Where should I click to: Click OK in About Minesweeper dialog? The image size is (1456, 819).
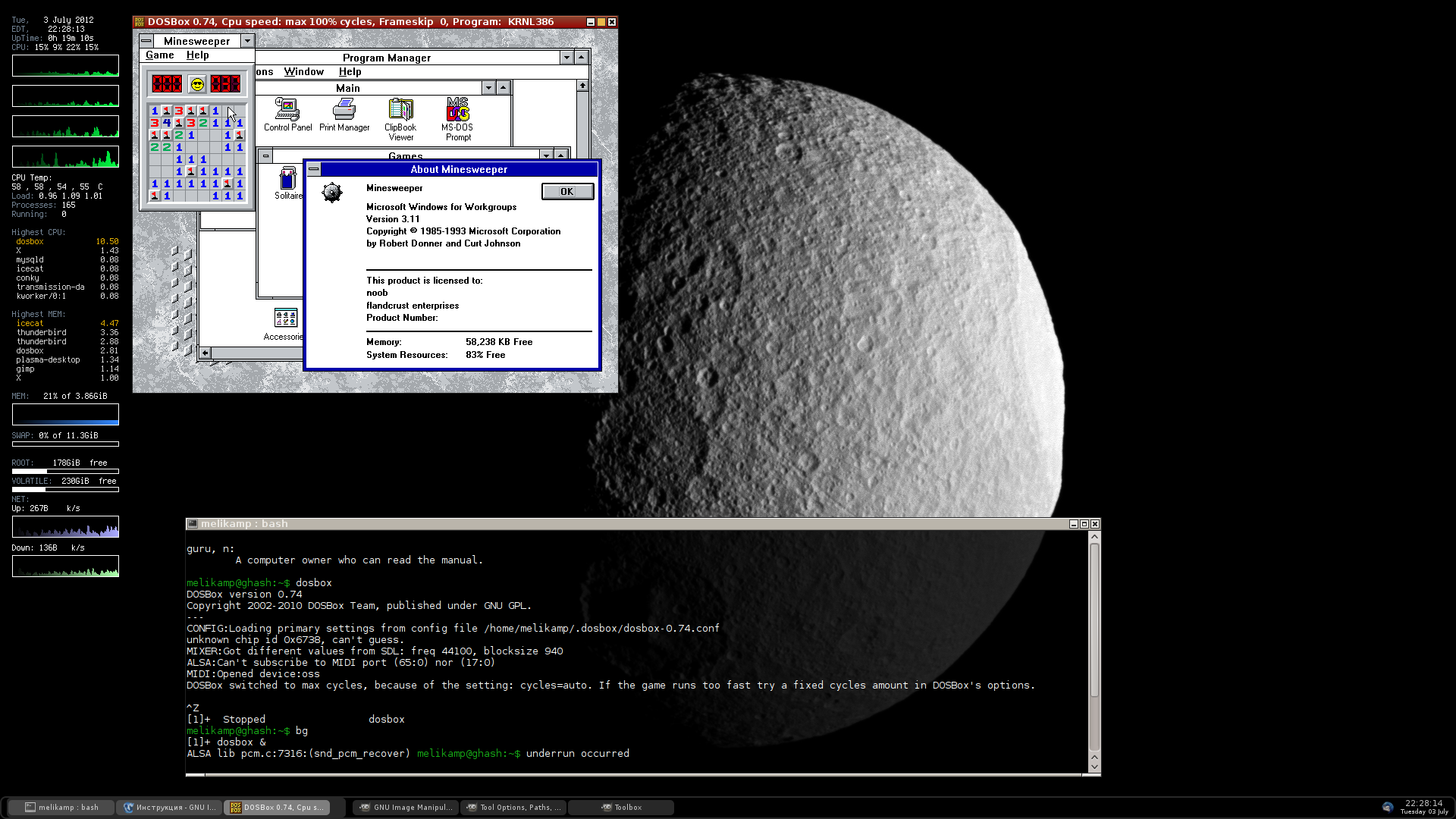point(567,192)
